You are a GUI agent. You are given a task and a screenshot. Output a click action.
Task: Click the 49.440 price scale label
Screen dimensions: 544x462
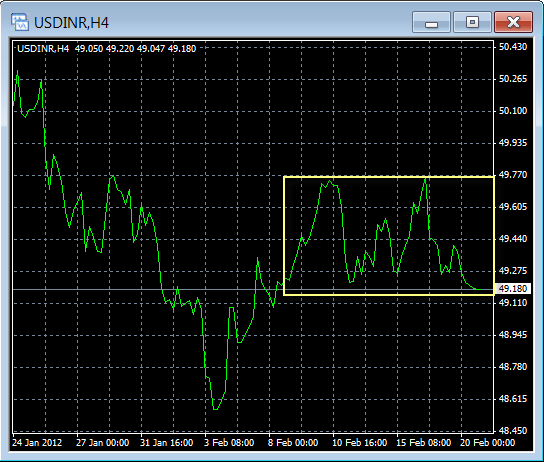(513, 239)
